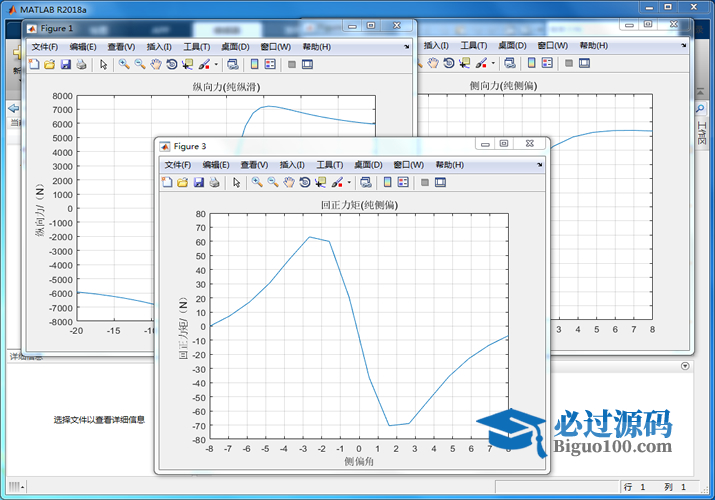This screenshot has width=715, height=500.
Task: Click New Figure icon in Figure 3 toolbar
Action: [x=167, y=182]
